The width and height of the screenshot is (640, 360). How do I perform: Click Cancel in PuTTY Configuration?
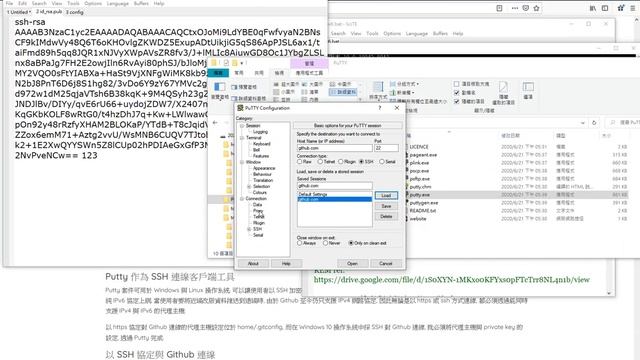click(x=386, y=263)
